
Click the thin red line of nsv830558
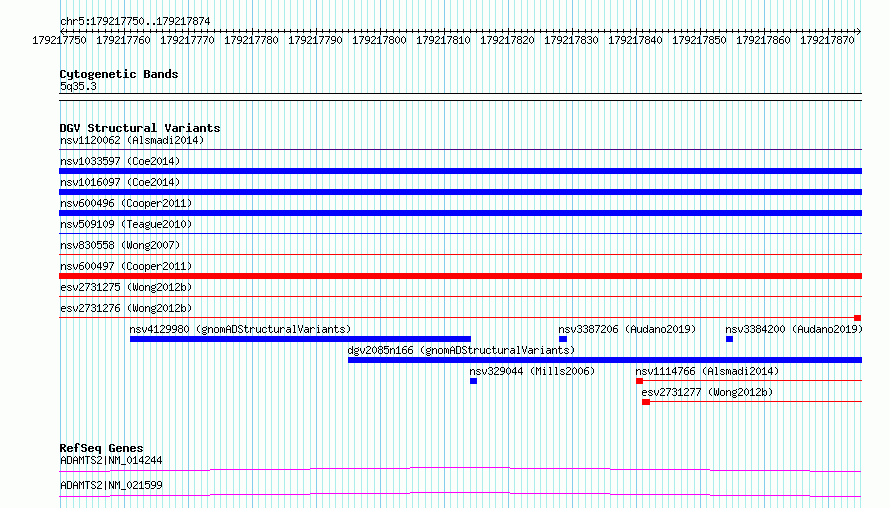click(x=460, y=255)
